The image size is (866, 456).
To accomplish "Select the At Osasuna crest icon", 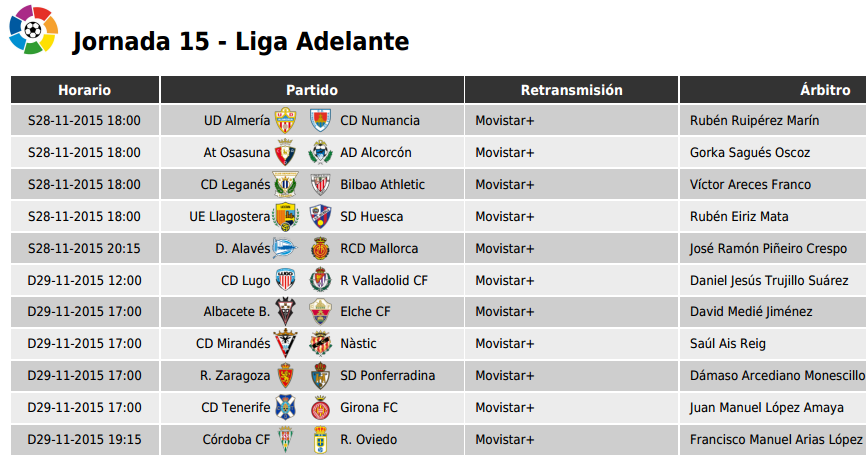I will 286,152.
